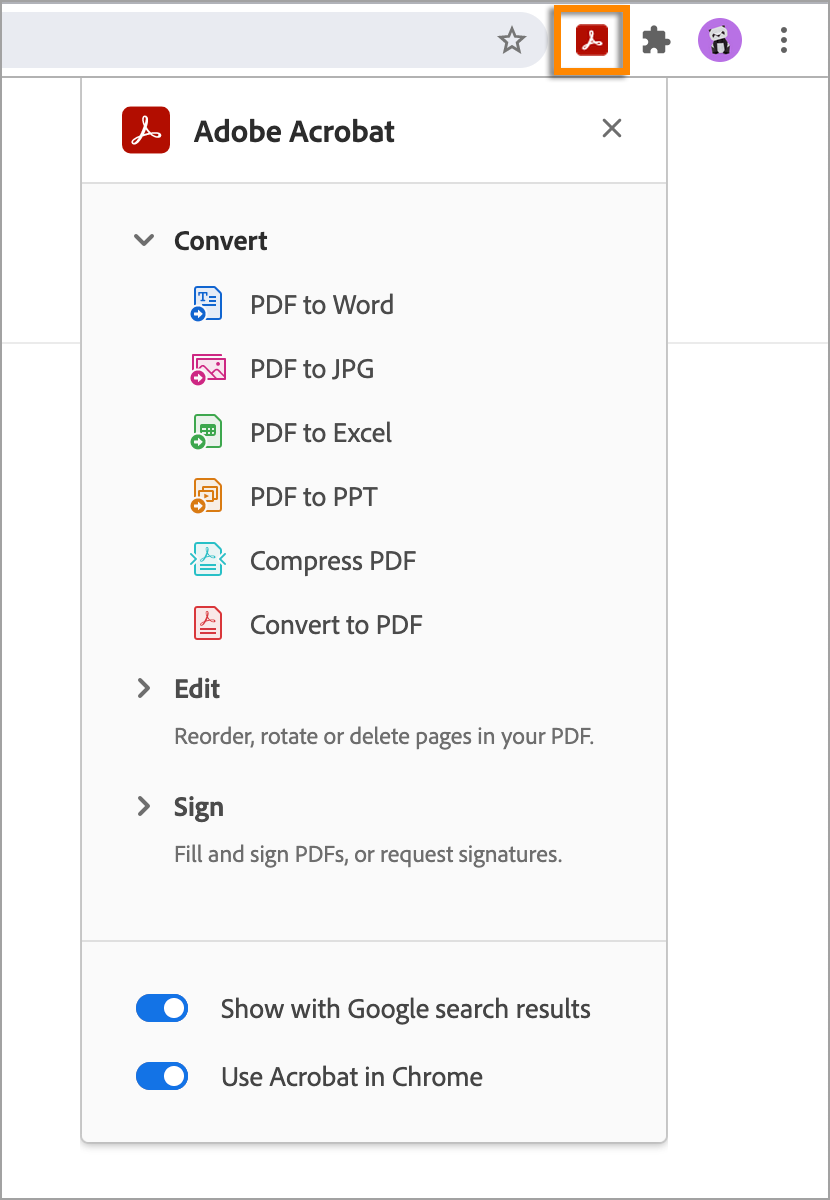The image size is (830, 1200).
Task: Close the Adobe Acrobat popup
Action: (x=611, y=128)
